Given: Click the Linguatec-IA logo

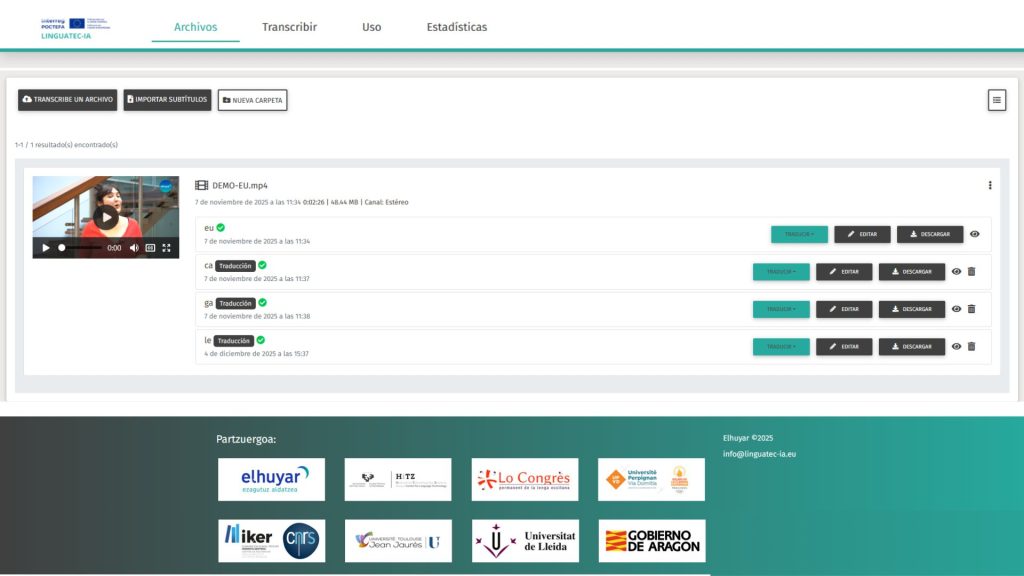Looking at the screenshot, I should [76, 27].
